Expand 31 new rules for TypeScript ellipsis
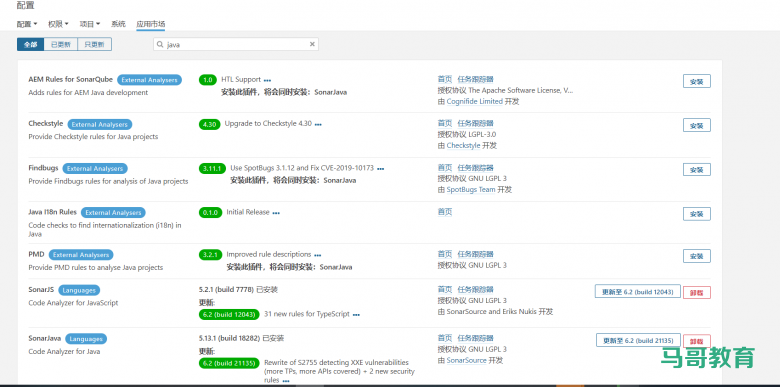 click(356, 315)
